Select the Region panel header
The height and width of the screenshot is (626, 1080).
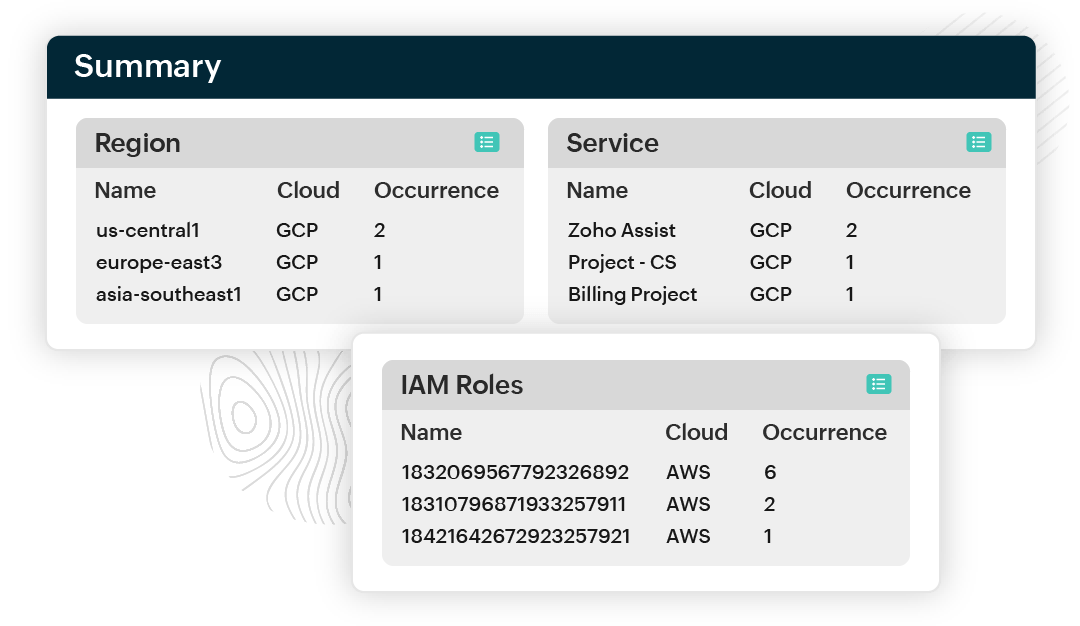[x=137, y=143]
